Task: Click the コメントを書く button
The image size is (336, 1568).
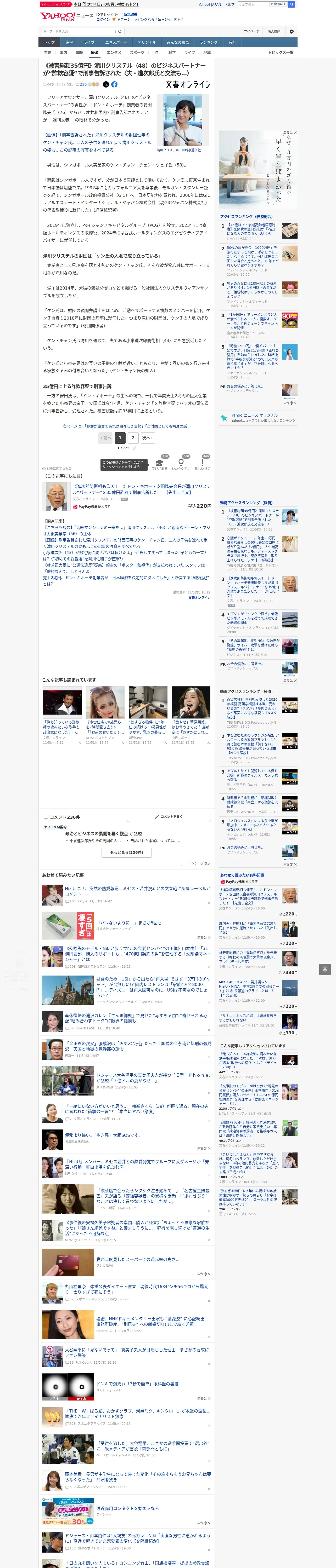Action: pyautogui.click(x=169, y=817)
